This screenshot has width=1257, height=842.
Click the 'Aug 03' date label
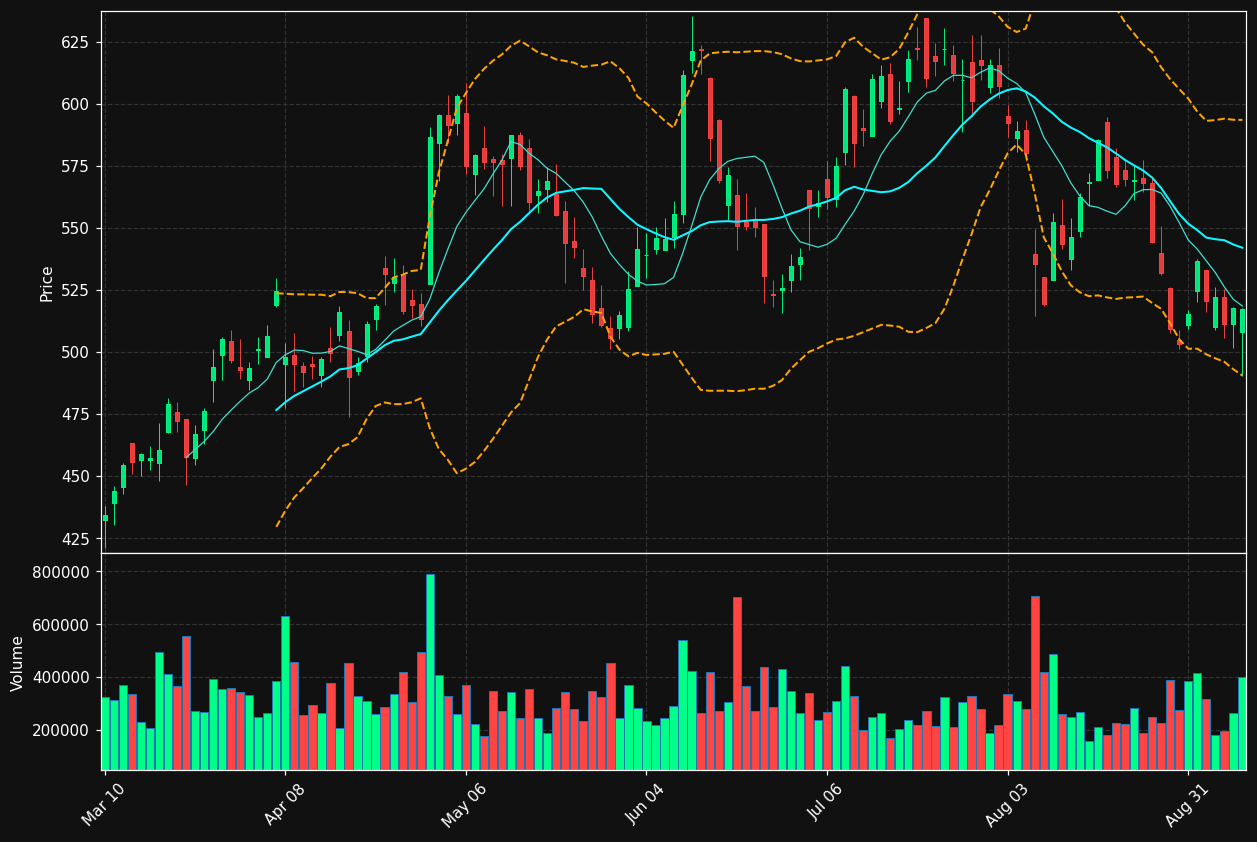(x=1007, y=805)
